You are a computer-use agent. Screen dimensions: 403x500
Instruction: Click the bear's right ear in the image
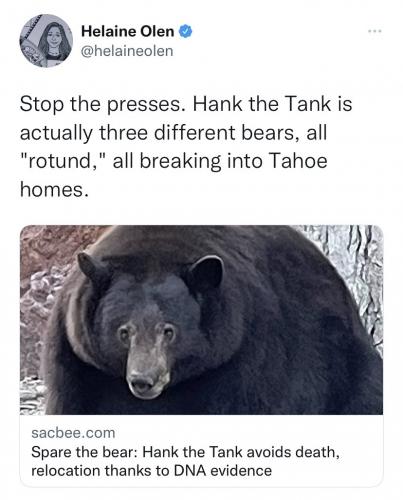(x=206, y=274)
